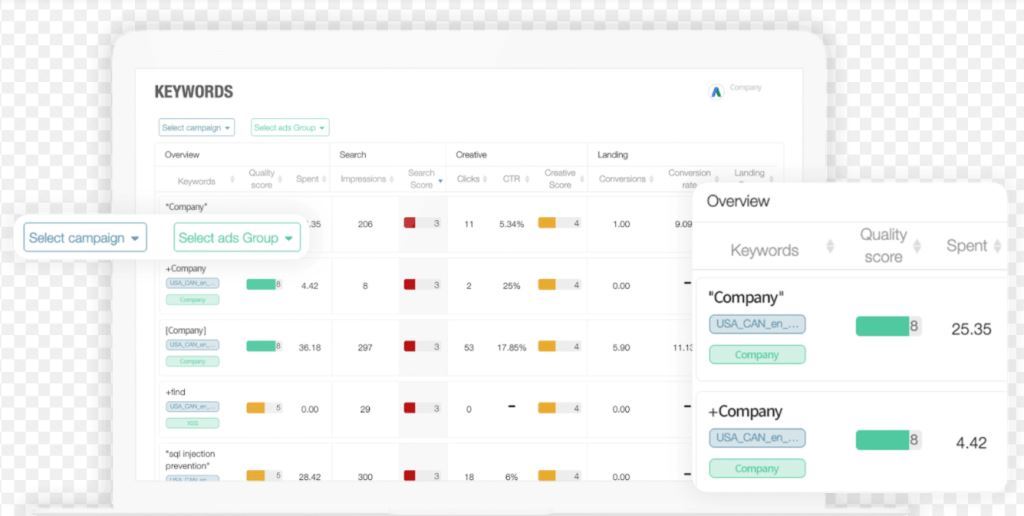This screenshot has width=1024, height=516.
Task: Click the 36.18 spent value
Action: (310, 347)
